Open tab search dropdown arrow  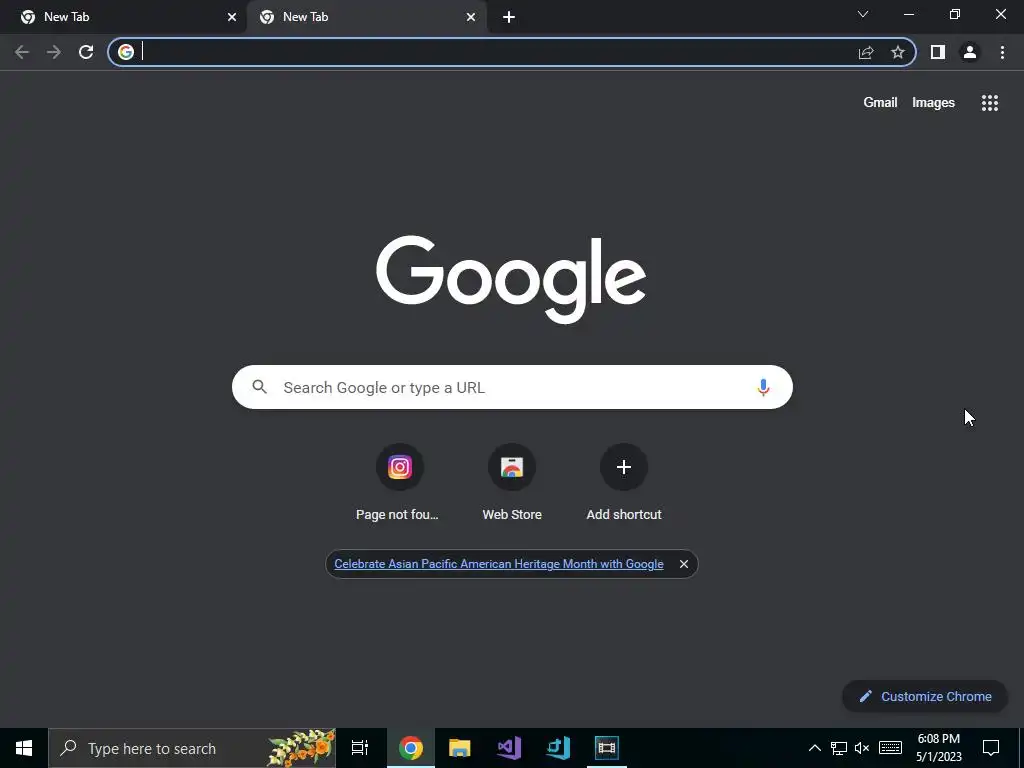point(863,14)
